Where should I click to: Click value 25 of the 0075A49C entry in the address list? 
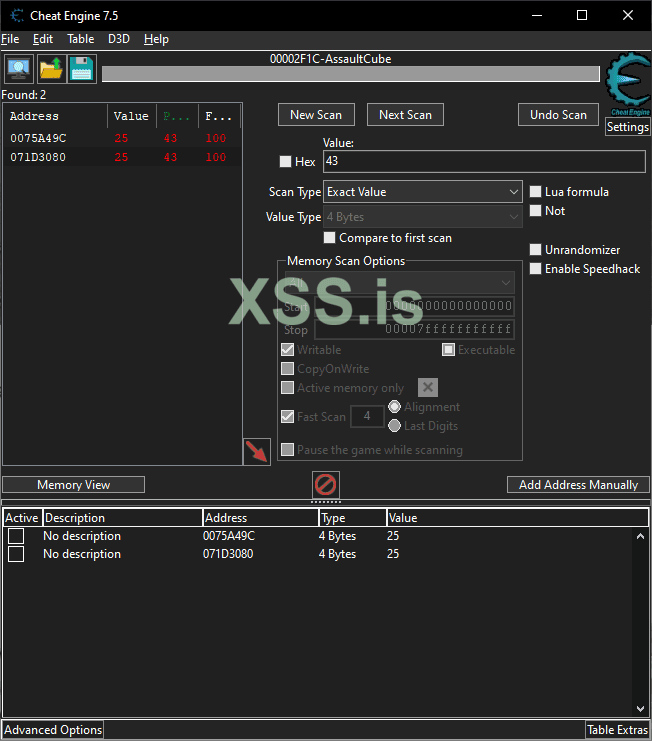[393, 536]
